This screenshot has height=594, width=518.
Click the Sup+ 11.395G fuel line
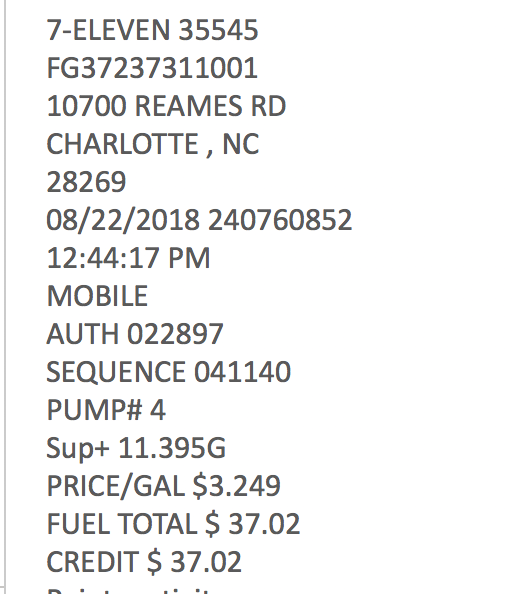point(136,449)
